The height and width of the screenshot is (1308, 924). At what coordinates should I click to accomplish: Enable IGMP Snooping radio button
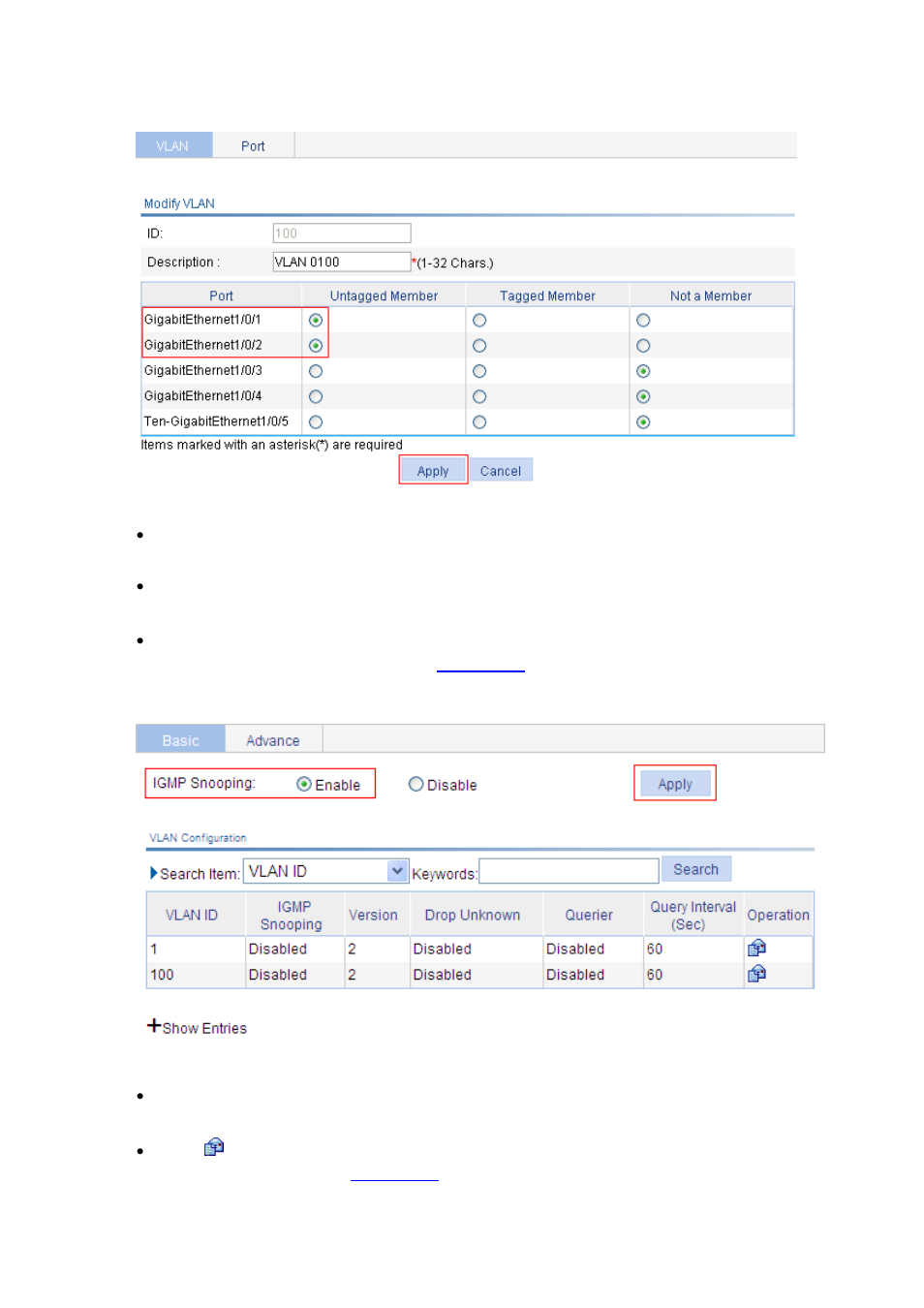click(304, 784)
